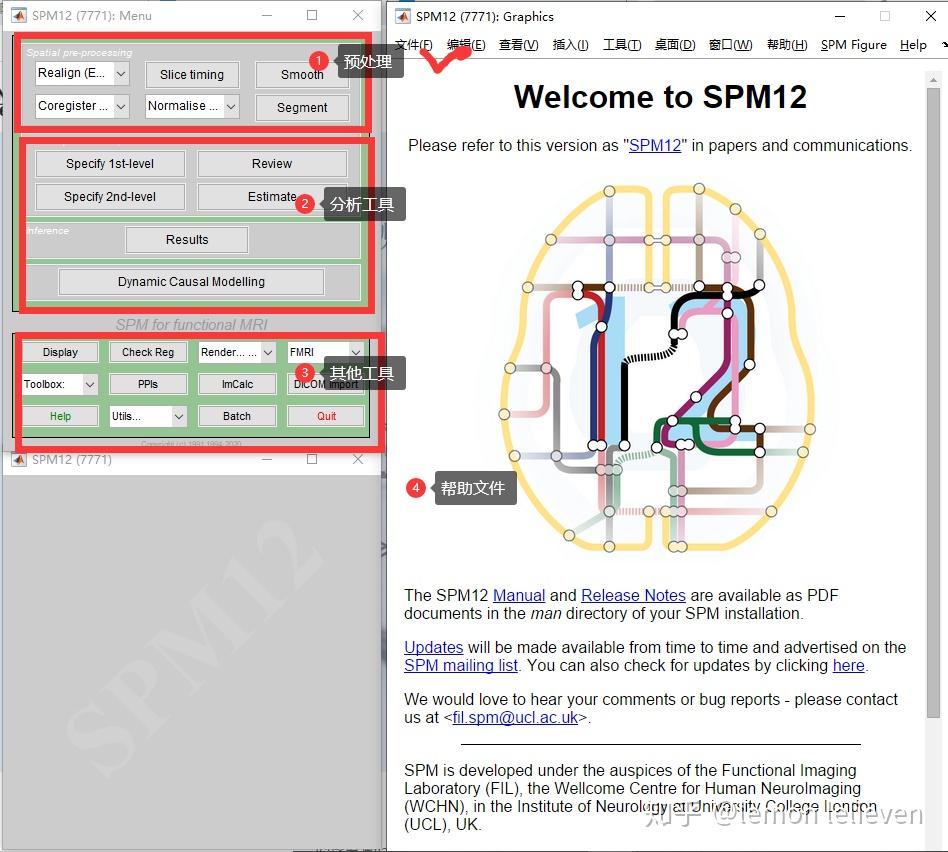Open the Realign (E... dropdown
Screen dimensions: 948x852
tap(82, 73)
